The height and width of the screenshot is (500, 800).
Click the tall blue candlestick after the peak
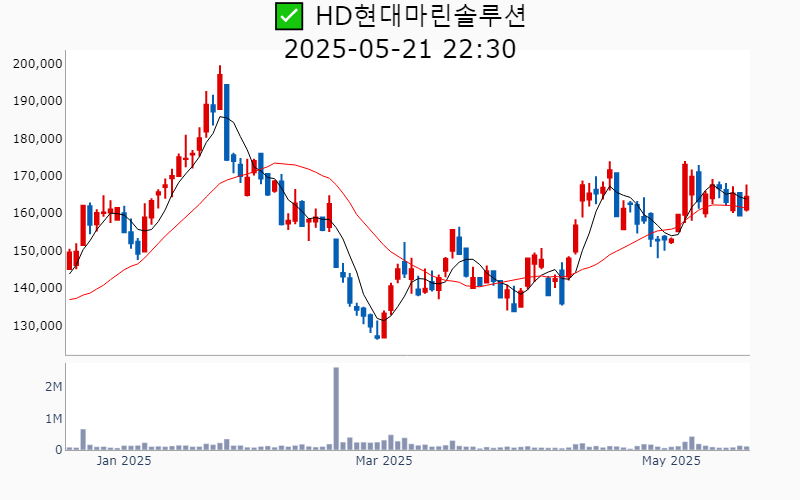[x=227, y=122]
